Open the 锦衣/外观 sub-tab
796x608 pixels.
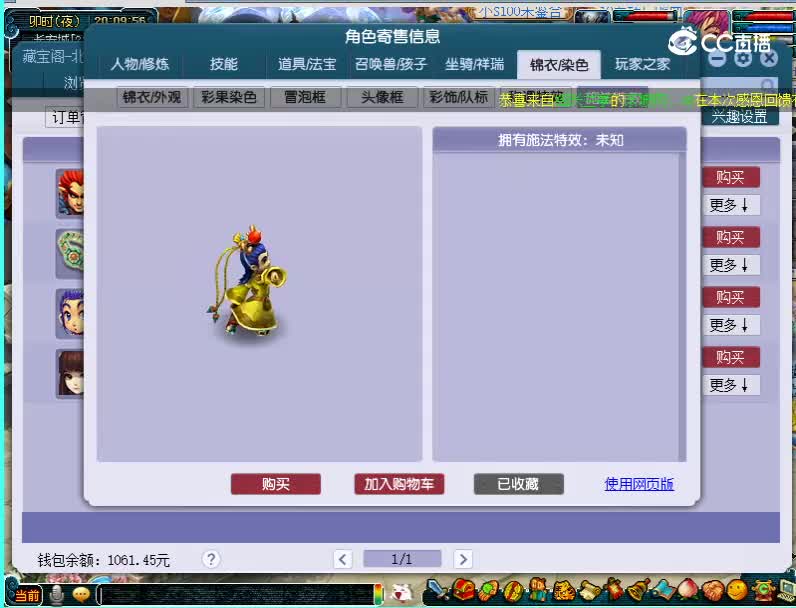point(152,97)
